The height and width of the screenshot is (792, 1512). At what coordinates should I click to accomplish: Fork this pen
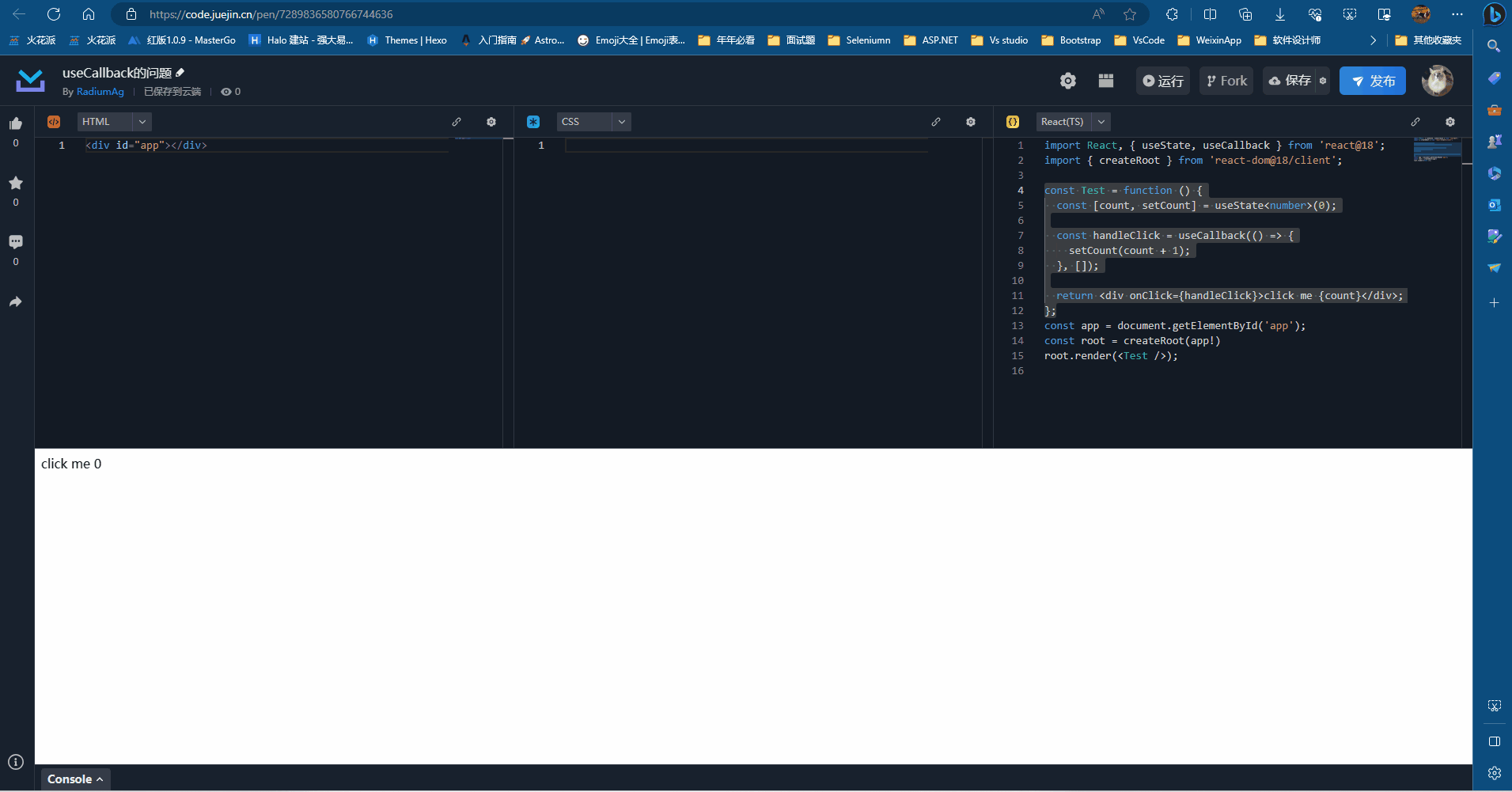(x=1226, y=81)
